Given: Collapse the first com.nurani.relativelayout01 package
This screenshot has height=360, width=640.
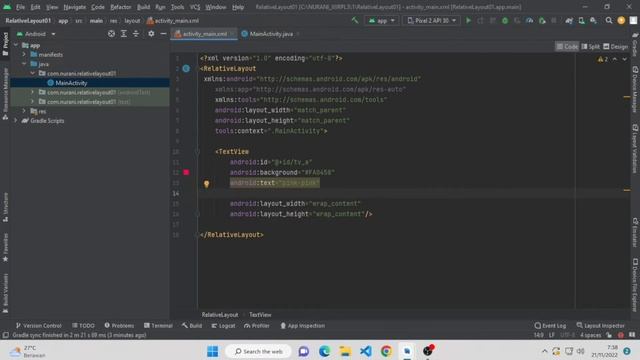Looking at the screenshot, I should point(32,73).
